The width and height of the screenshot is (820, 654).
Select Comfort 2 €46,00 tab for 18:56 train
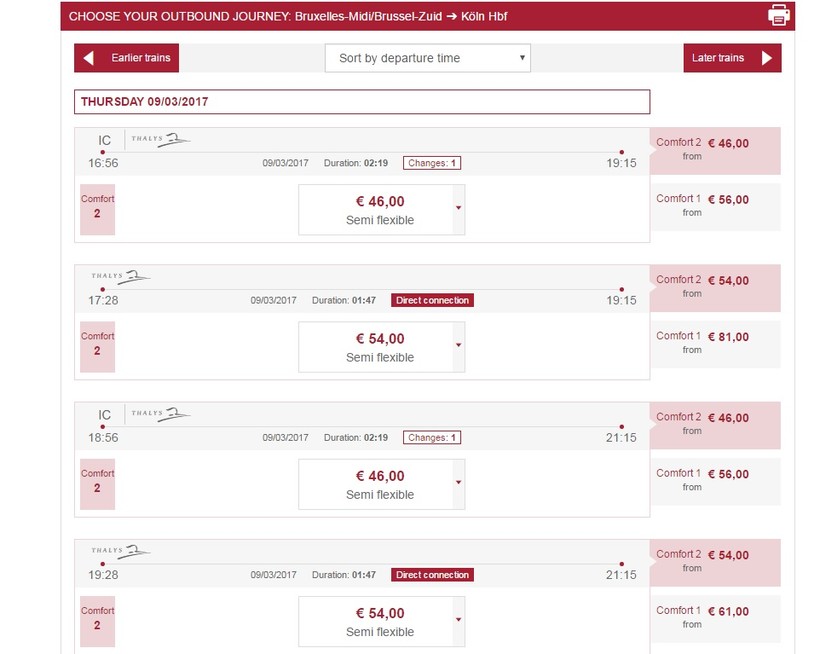pos(715,422)
